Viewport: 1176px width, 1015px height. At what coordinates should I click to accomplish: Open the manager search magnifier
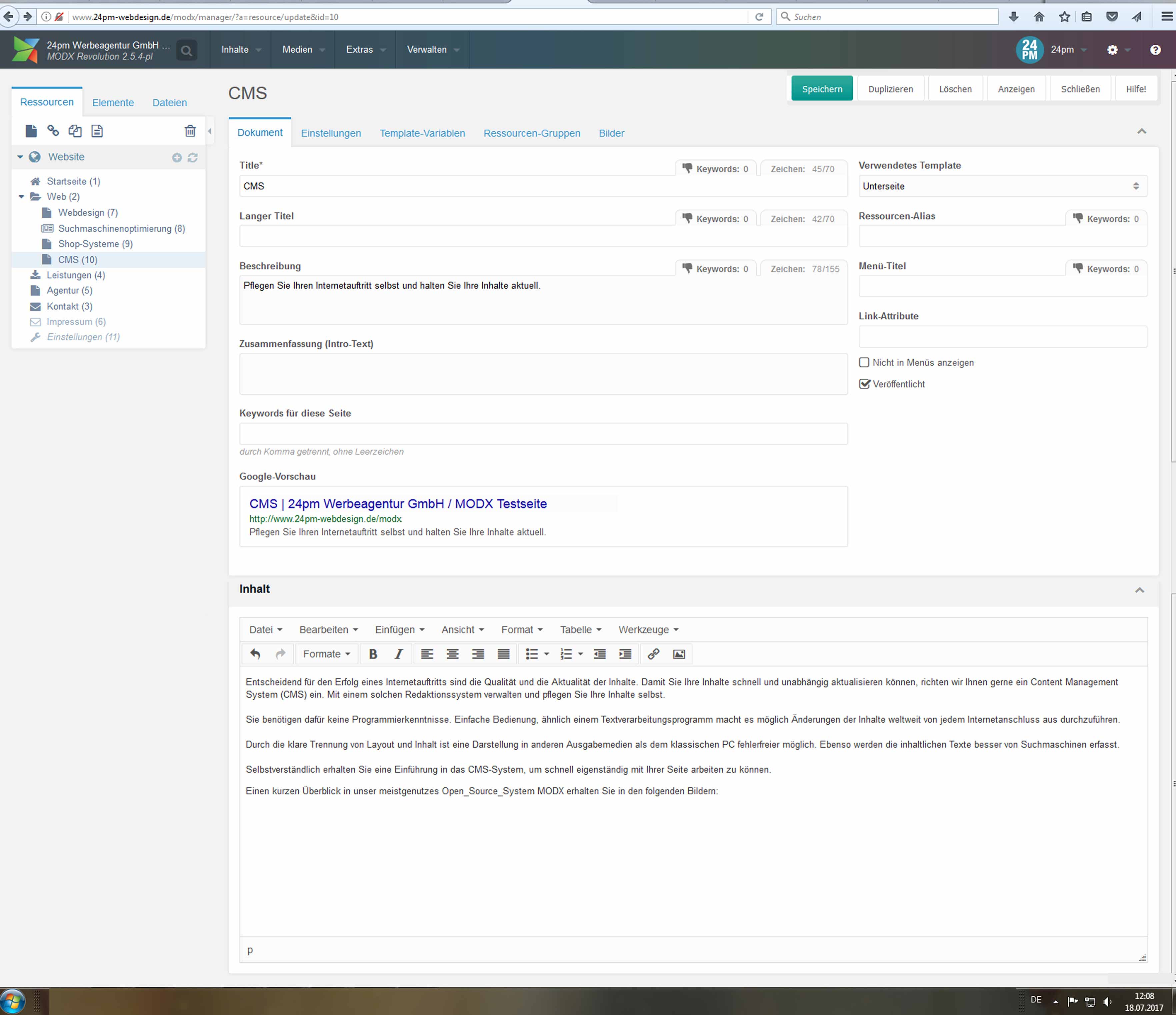point(186,51)
